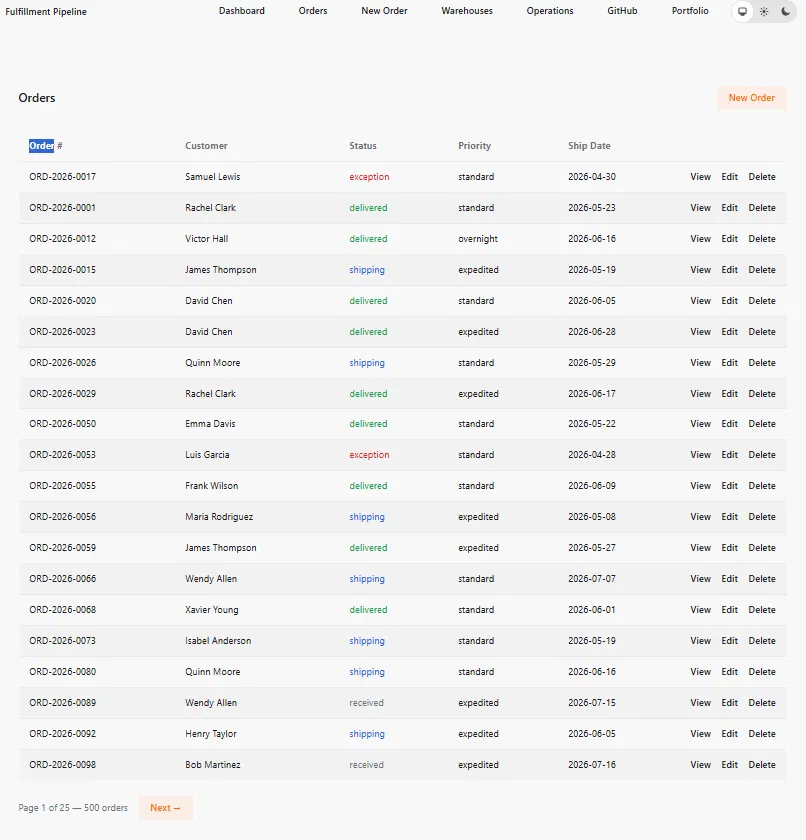Delete order ORD-2026-0050

pyautogui.click(x=762, y=424)
